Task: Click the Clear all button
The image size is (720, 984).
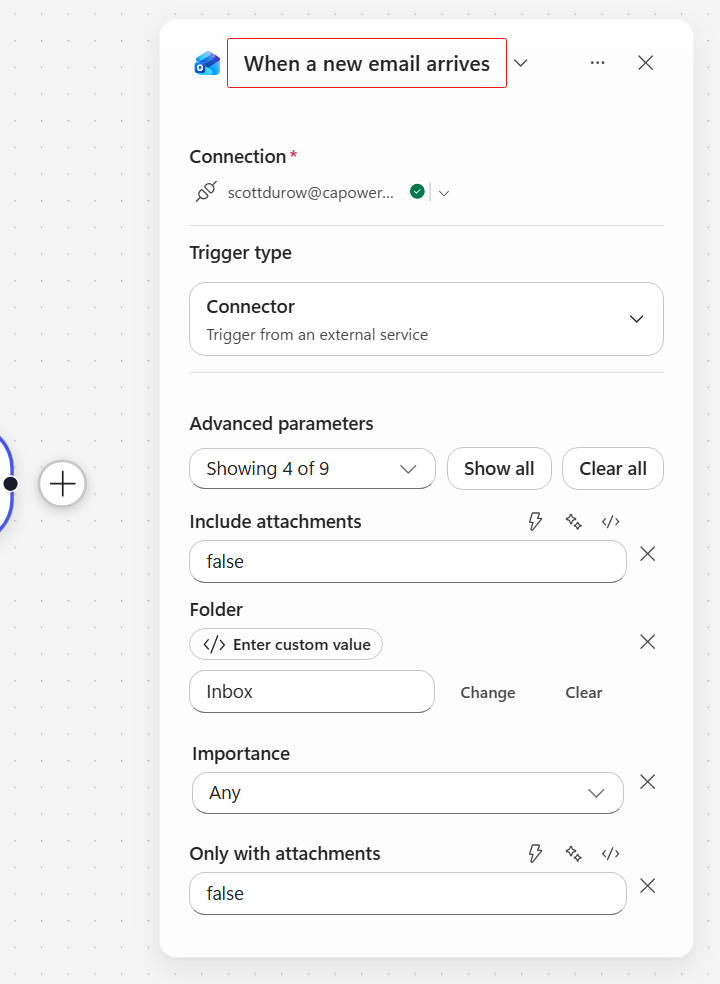Action: pyautogui.click(x=613, y=469)
